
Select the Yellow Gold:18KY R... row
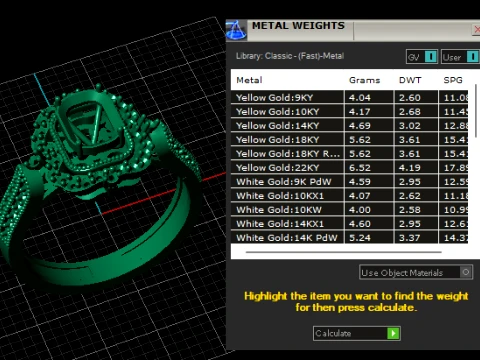[x=349, y=153]
